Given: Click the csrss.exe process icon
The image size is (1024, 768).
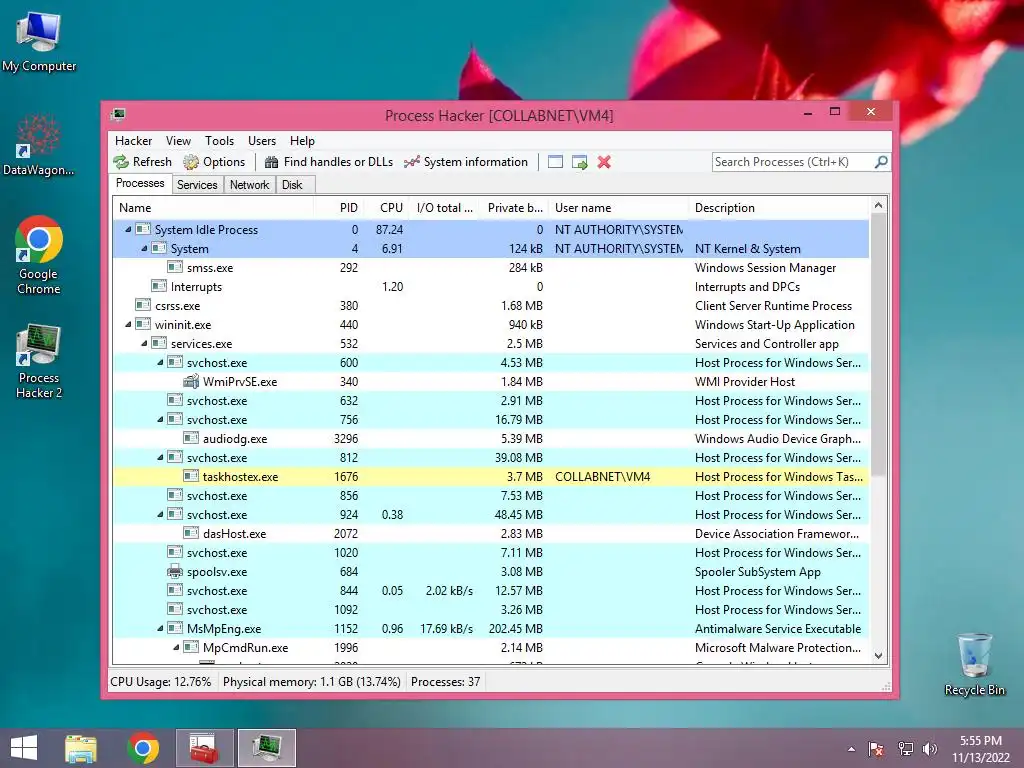Looking at the screenshot, I should pos(143,305).
